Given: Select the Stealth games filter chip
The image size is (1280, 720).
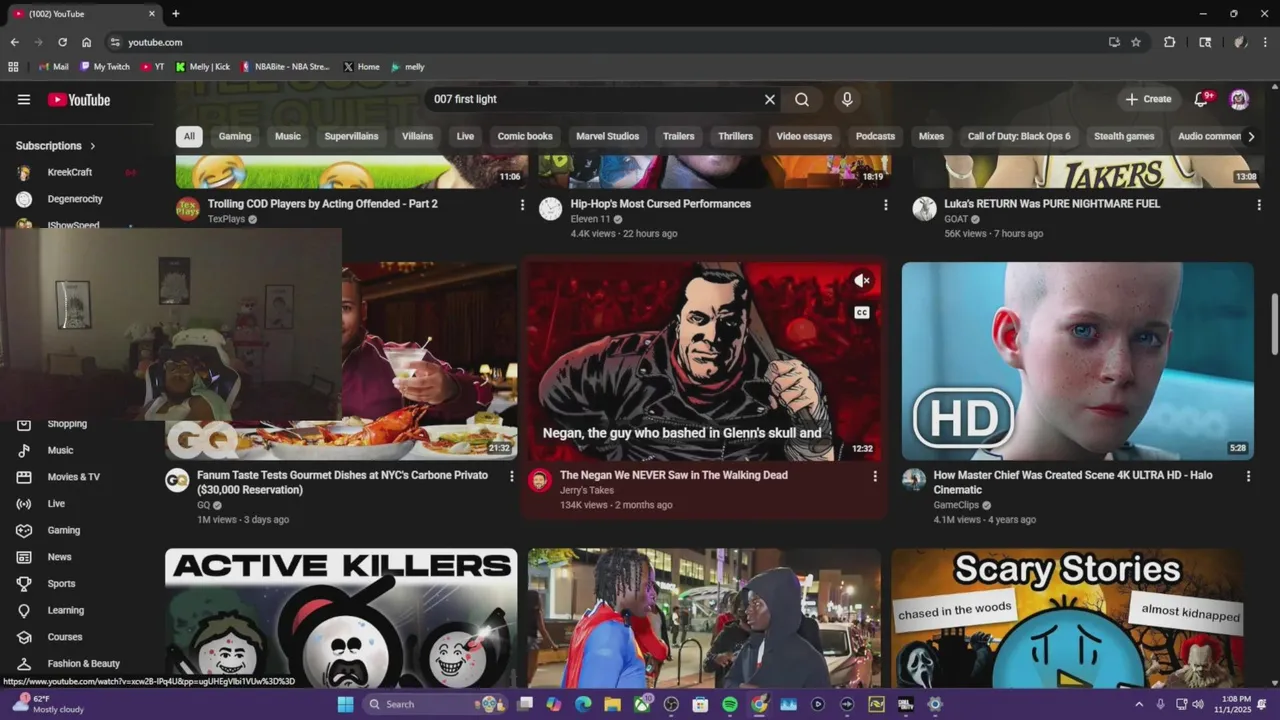Looking at the screenshot, I should coord(1124,136).
